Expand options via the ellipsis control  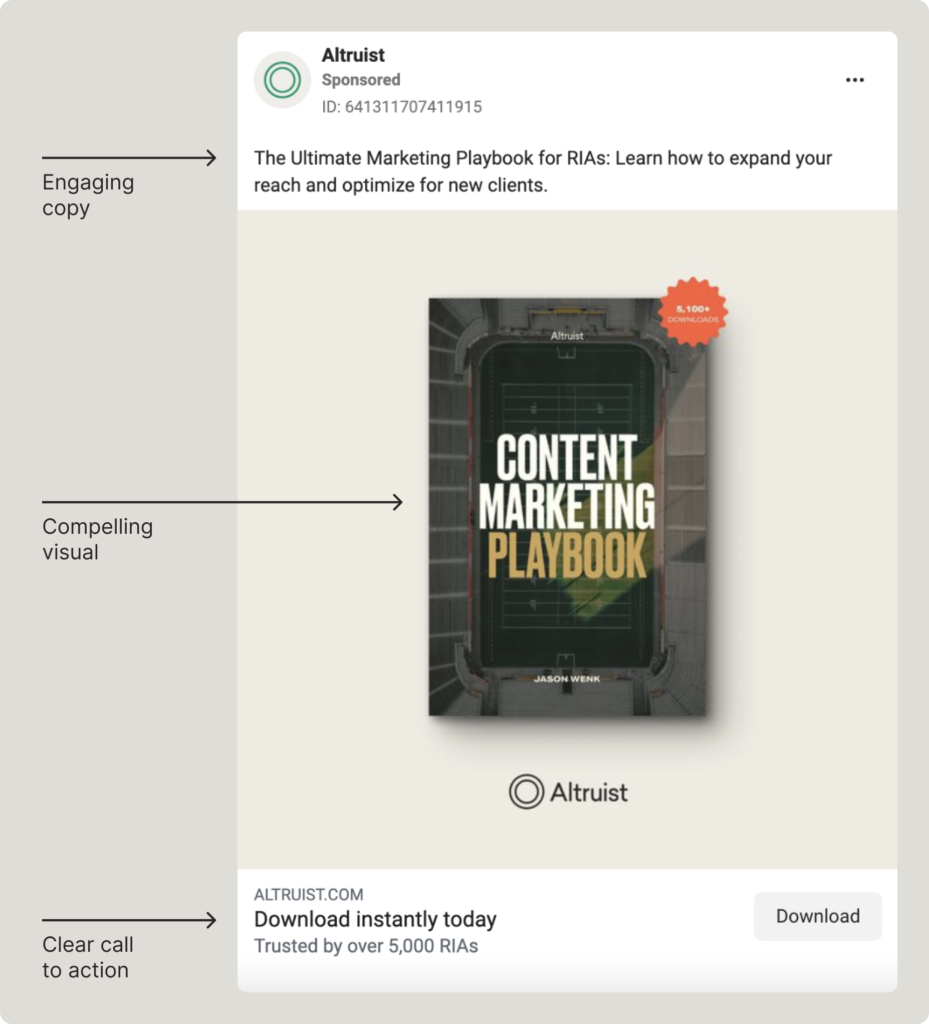click(x=855, y=79)
